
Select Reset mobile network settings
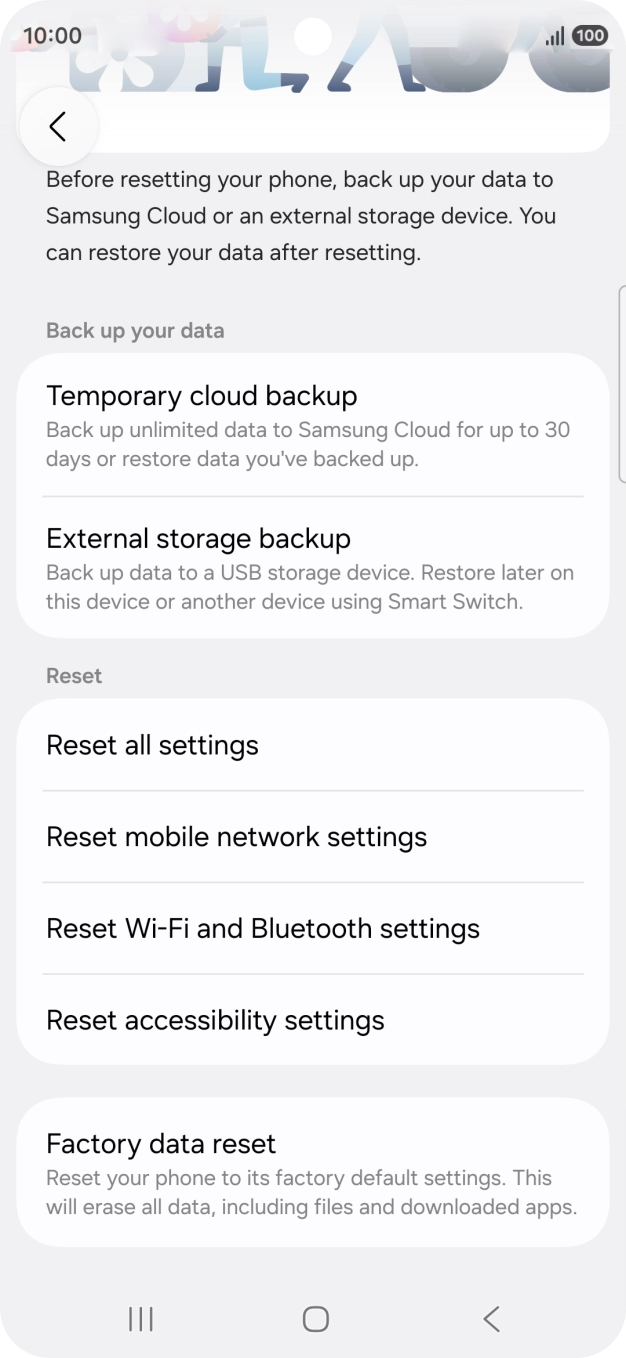pos(313,837)
